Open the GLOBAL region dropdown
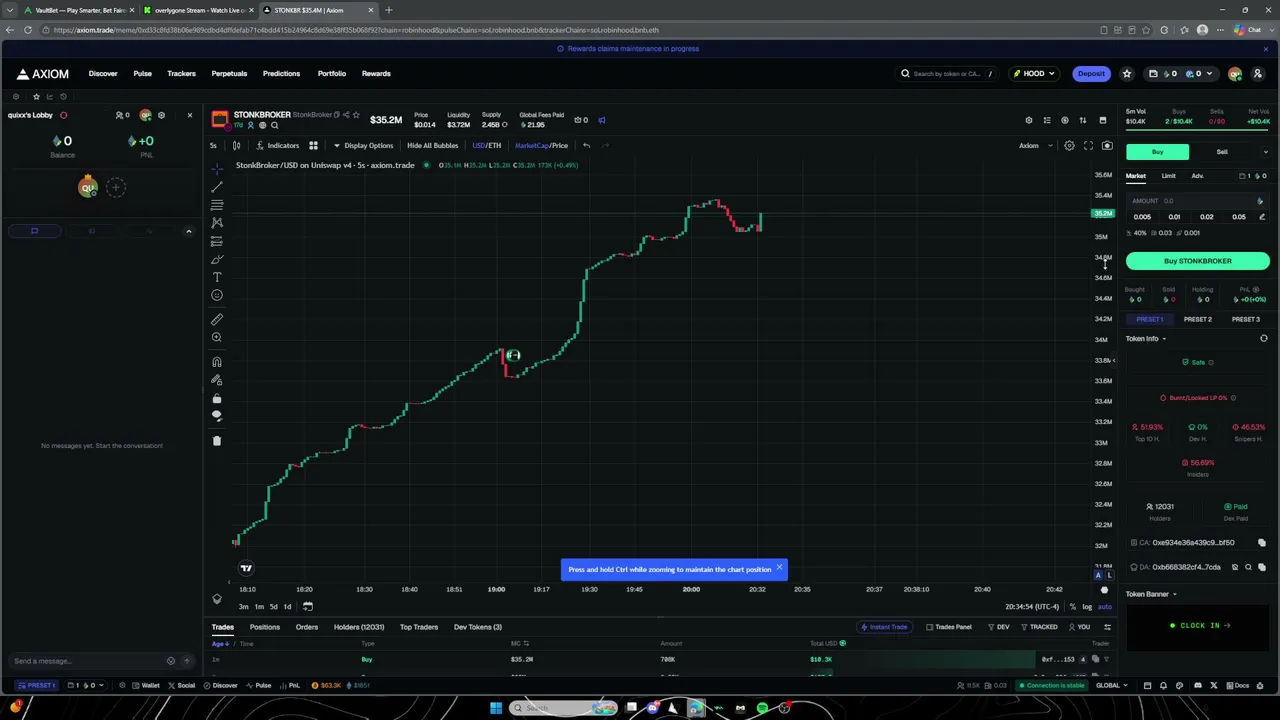This screenshot has height=720, width=1280. point(1112,686)
